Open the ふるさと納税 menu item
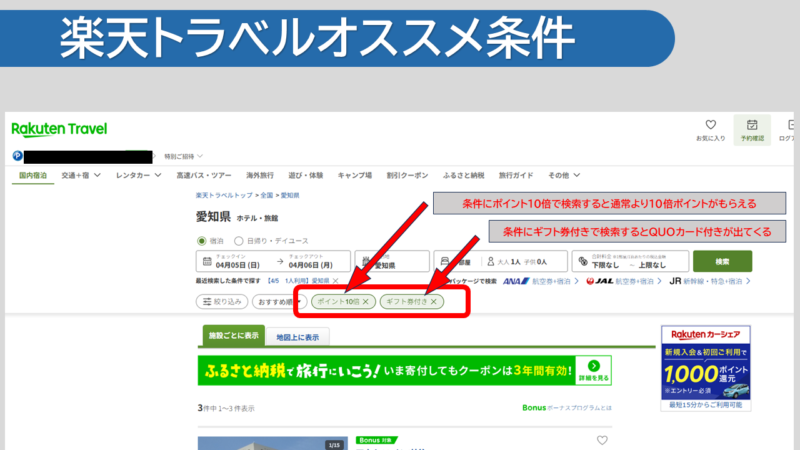800x450 pixels. coord(463,175)
